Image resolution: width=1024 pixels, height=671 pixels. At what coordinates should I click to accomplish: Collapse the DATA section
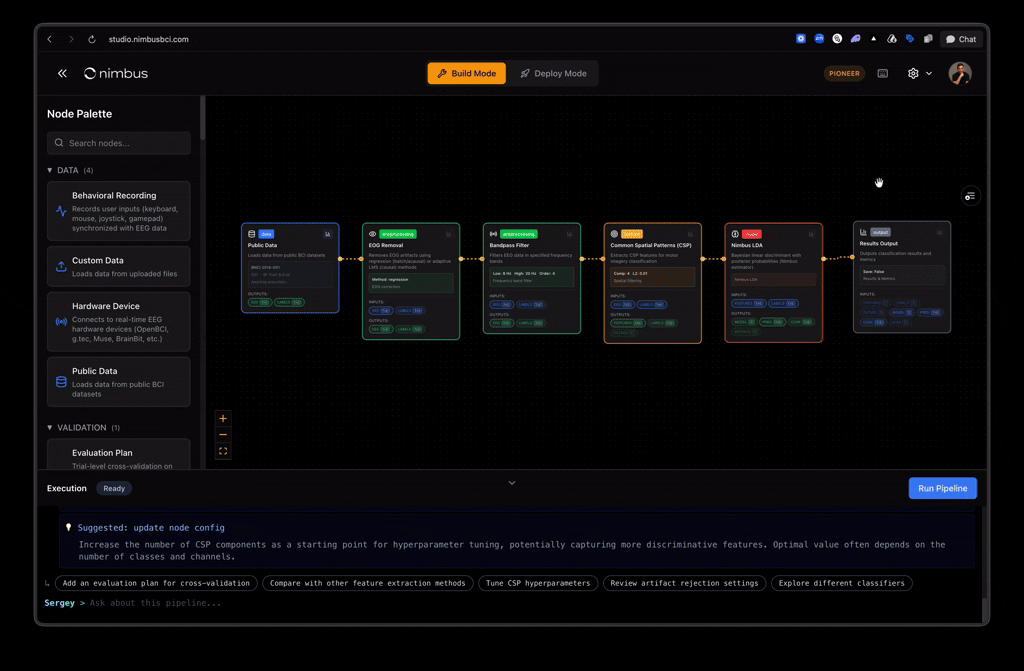[x=50, y=170]
